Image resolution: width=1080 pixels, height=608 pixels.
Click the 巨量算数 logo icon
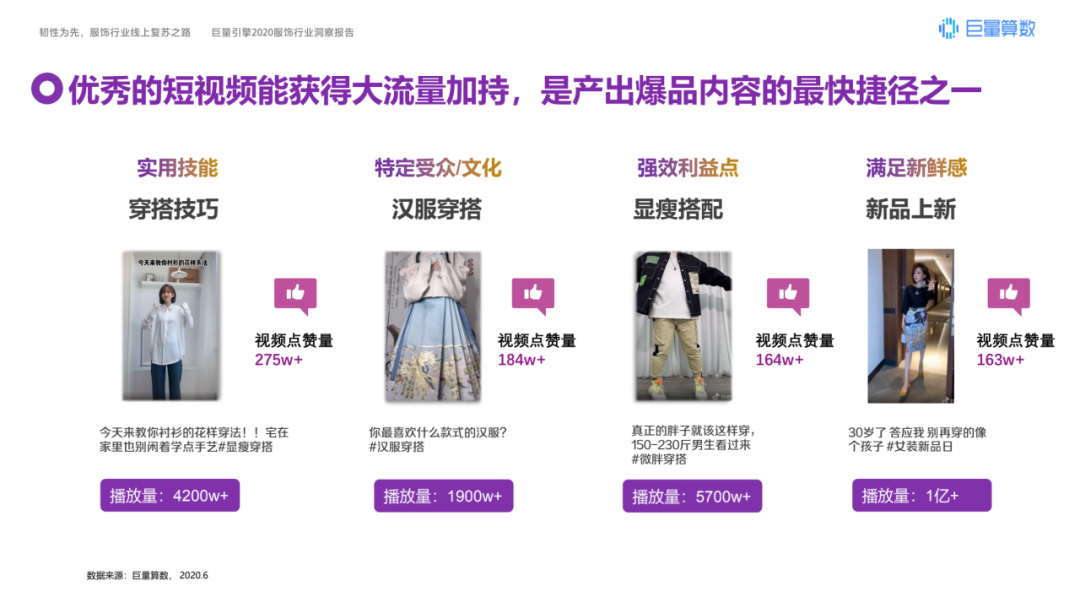[x=948, y=28]
